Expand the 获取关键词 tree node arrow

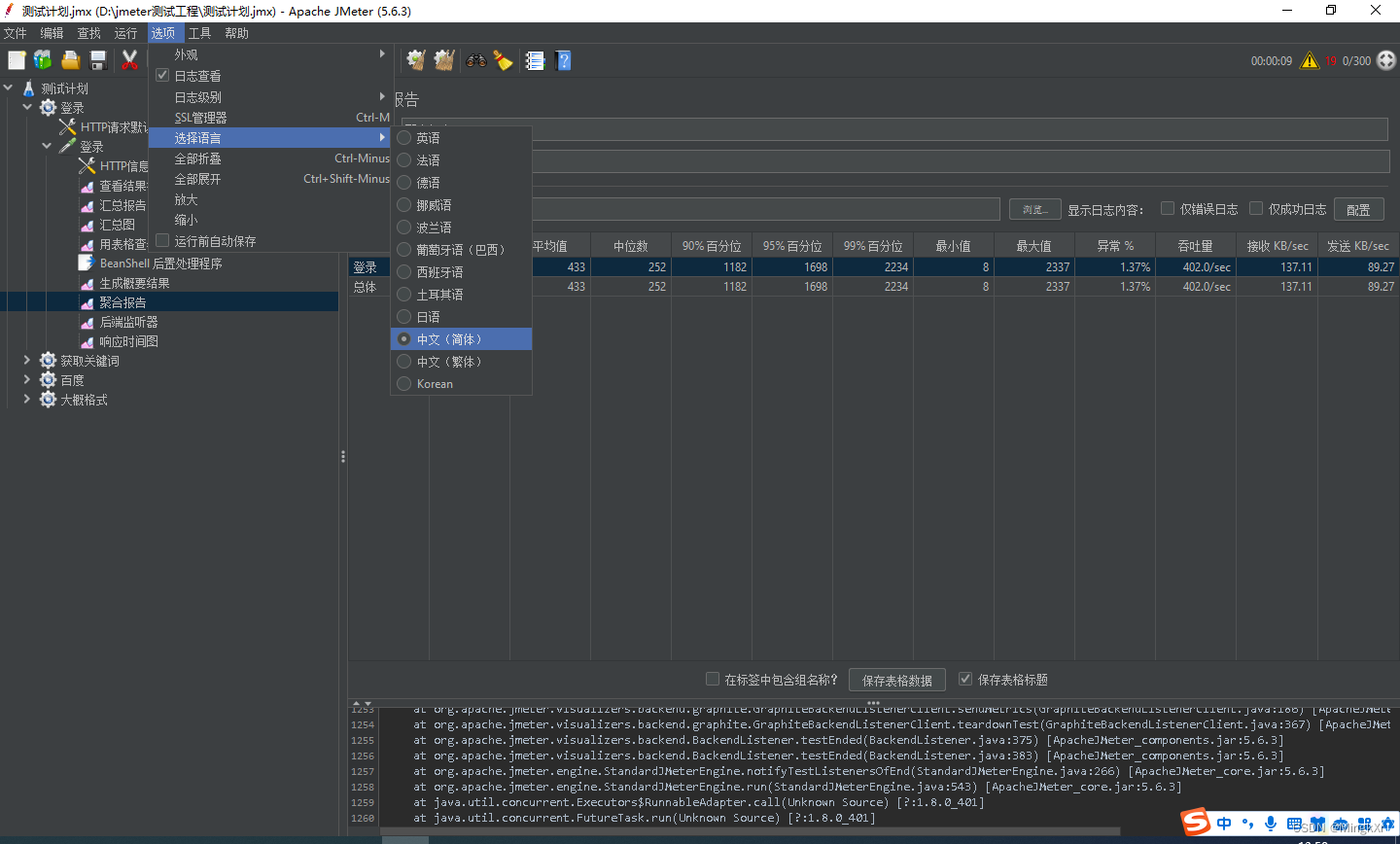point(27,360)
